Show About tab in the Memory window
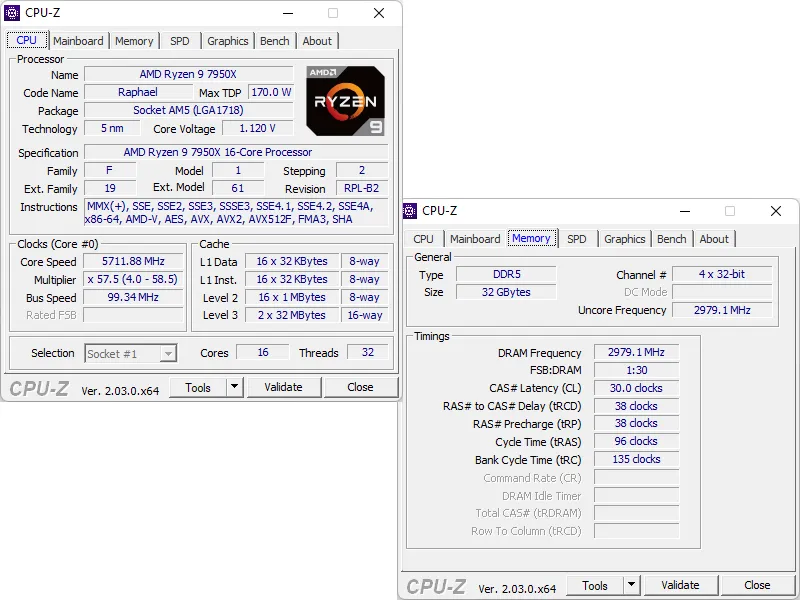 pyautogui.click(x=714, y=239)
